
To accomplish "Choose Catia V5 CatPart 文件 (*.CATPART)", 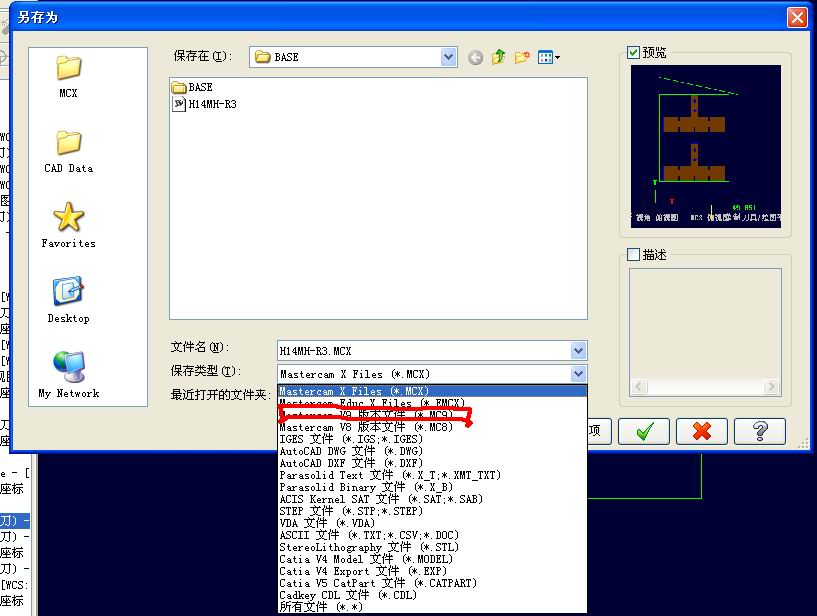I will coord(432,583).
